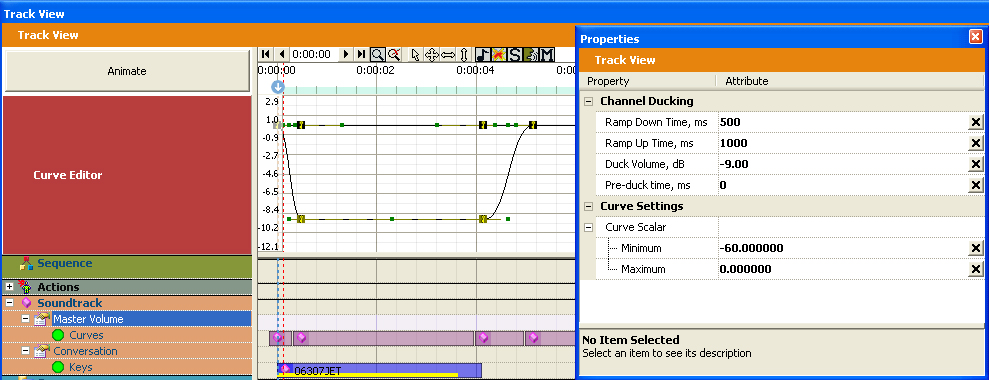Screen dimensions: 989x380
Task: Click the Attribute column header
Action: click(851, 81)
